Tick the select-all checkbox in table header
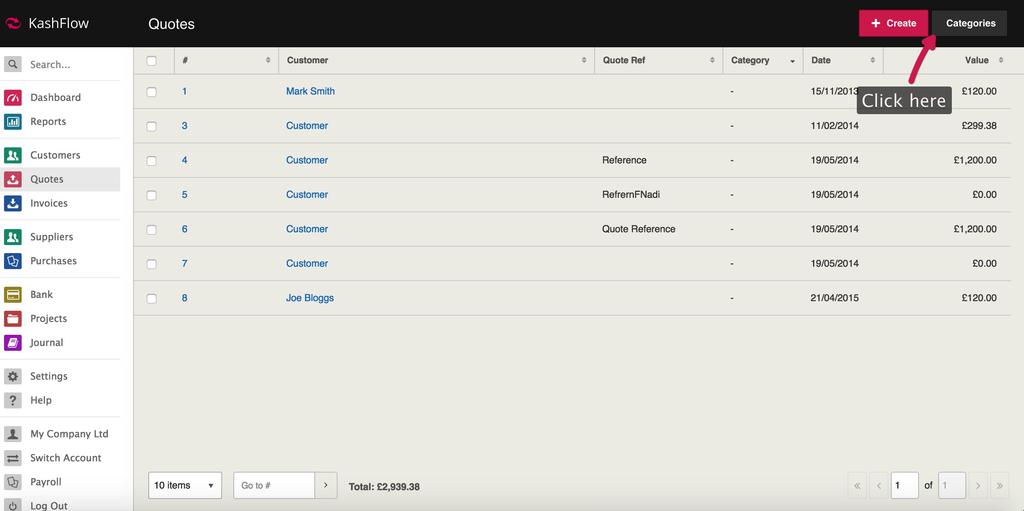Screen dimensions: 1024x511 point(152,61)
